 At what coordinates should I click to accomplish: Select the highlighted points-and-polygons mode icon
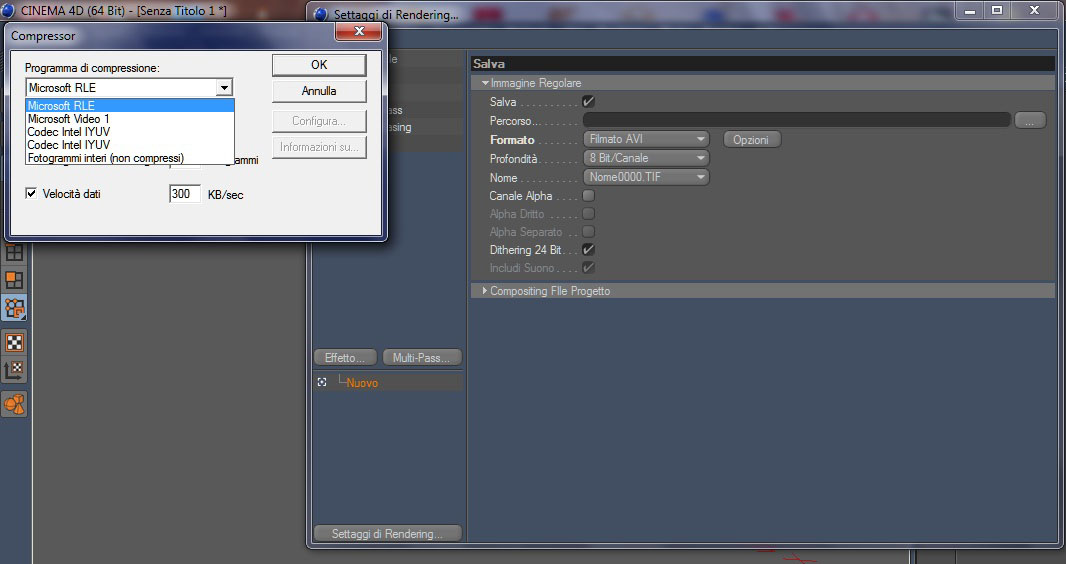14,308
